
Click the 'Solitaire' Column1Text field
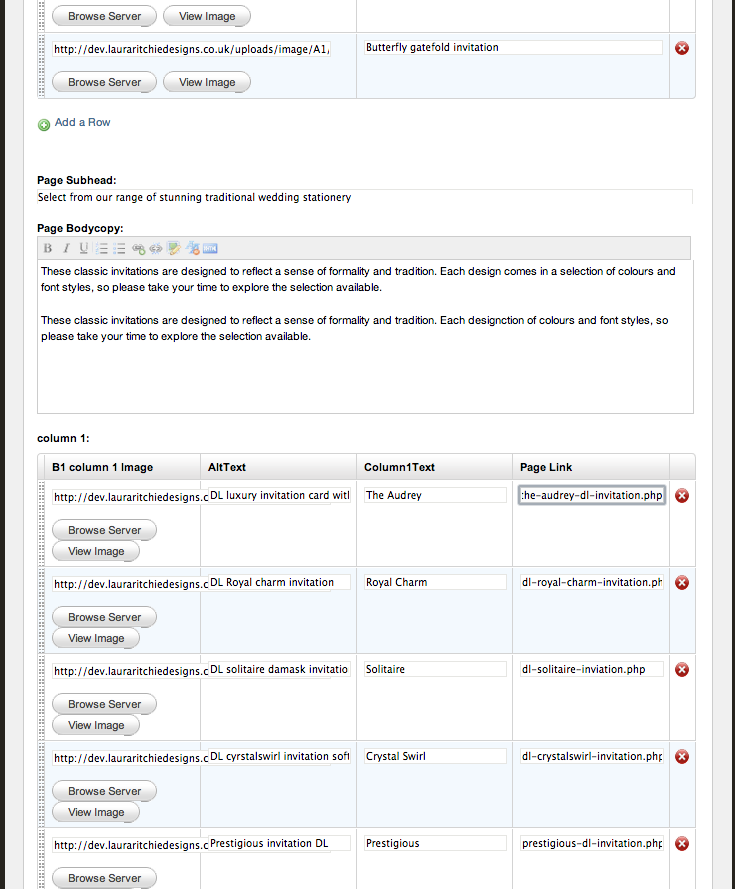click(435, 669)
